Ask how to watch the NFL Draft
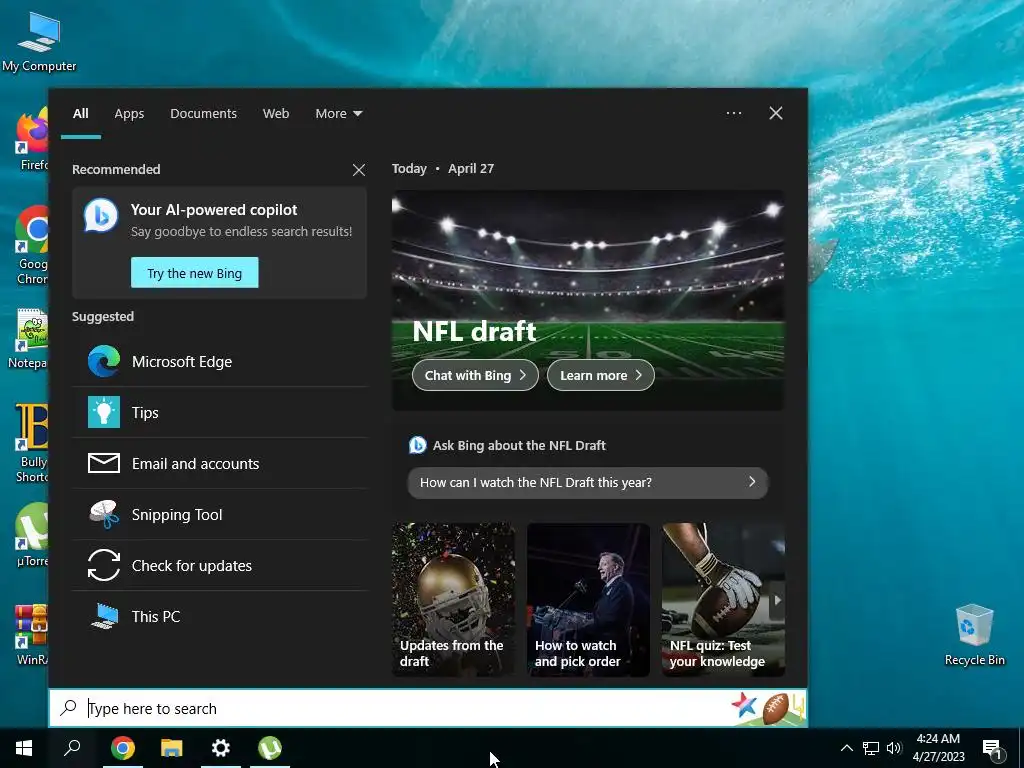 [588, 483]
